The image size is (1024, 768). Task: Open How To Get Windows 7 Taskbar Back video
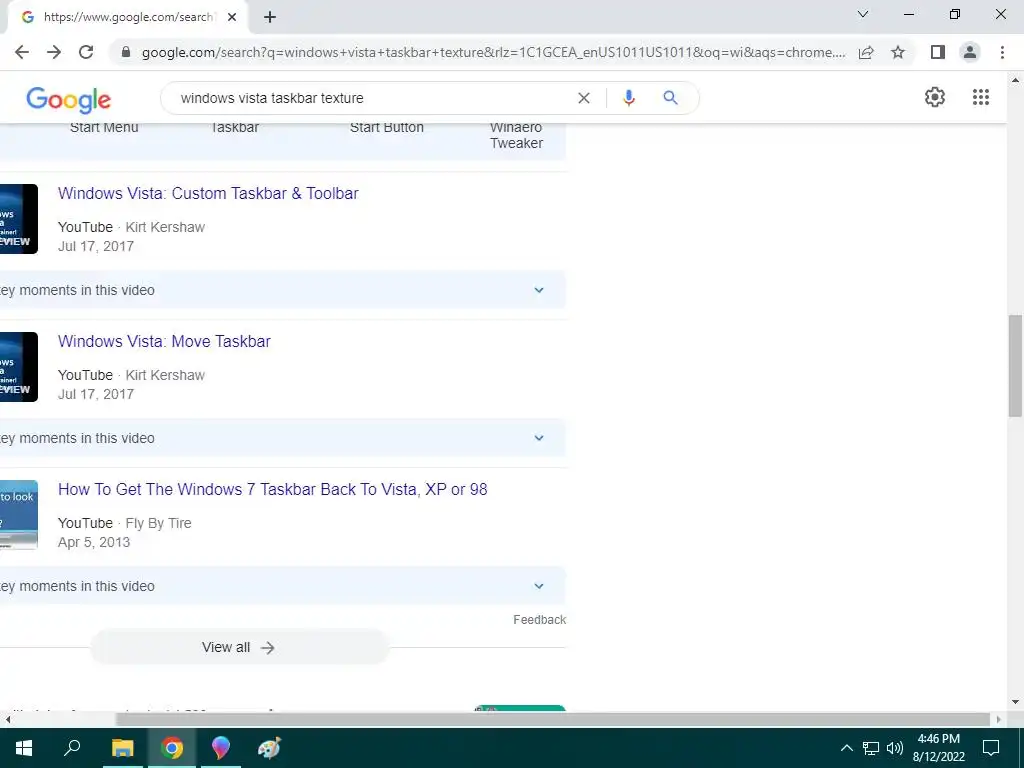coord(272,490)
